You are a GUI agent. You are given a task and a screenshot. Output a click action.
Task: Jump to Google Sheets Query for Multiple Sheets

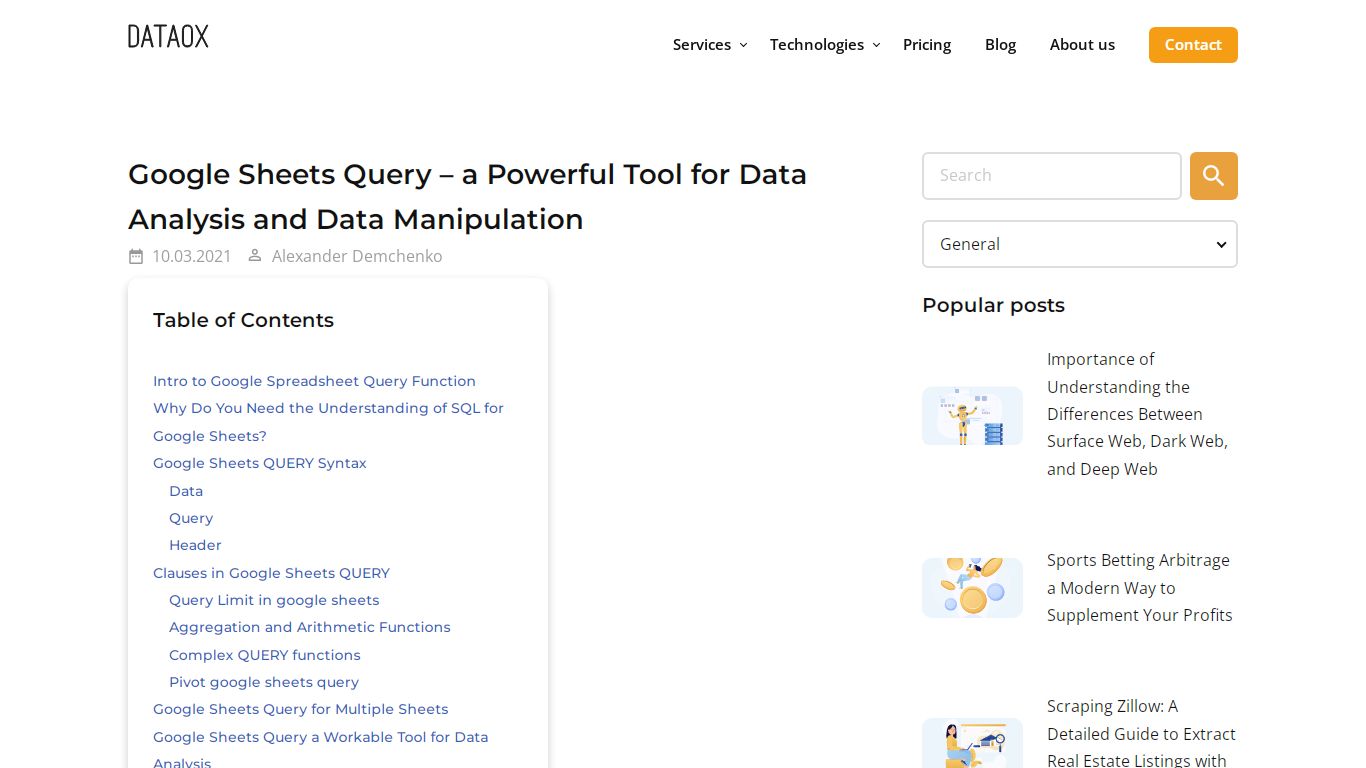click(301, 709)
